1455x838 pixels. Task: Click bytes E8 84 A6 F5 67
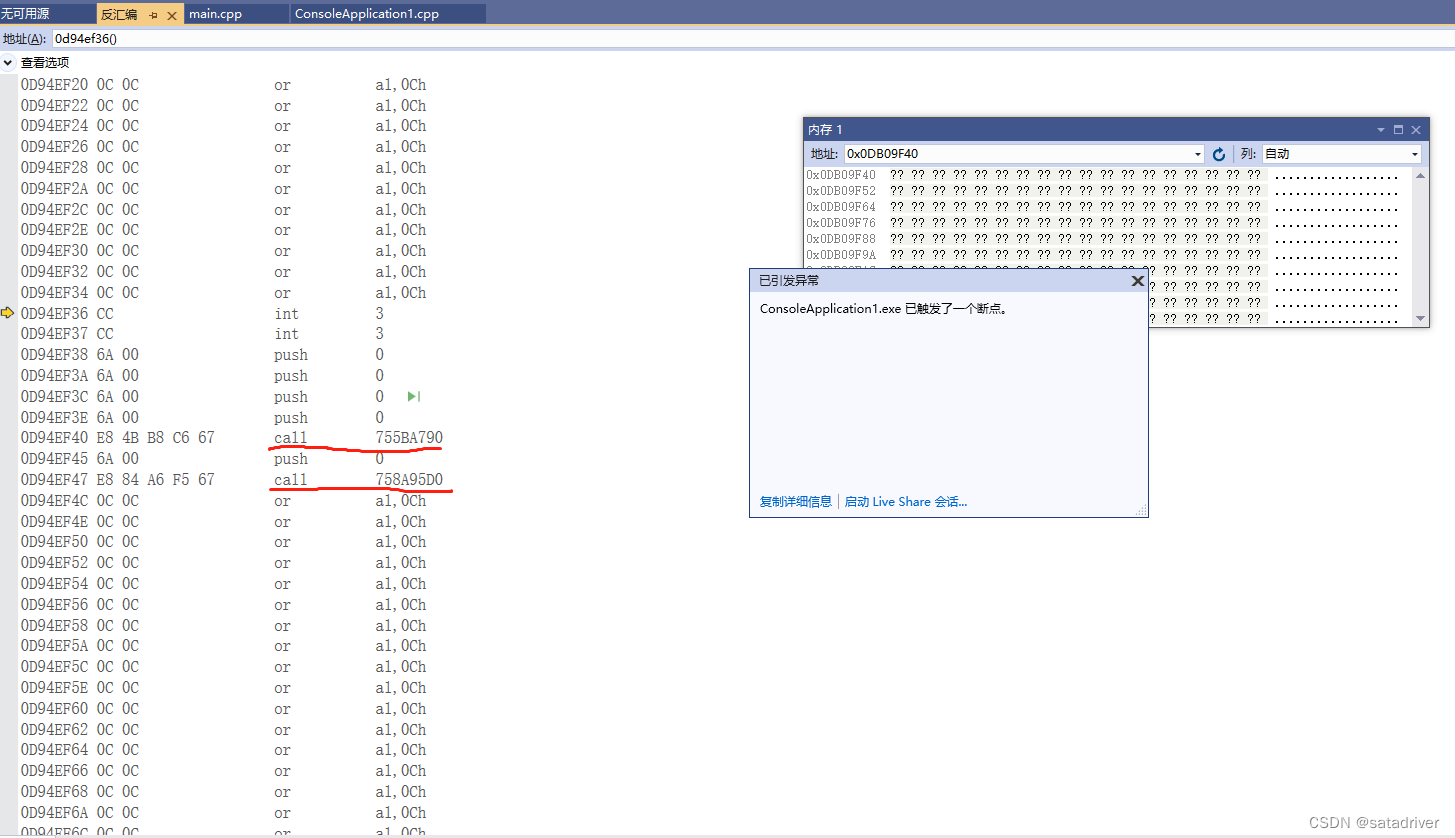pos(155,480)
